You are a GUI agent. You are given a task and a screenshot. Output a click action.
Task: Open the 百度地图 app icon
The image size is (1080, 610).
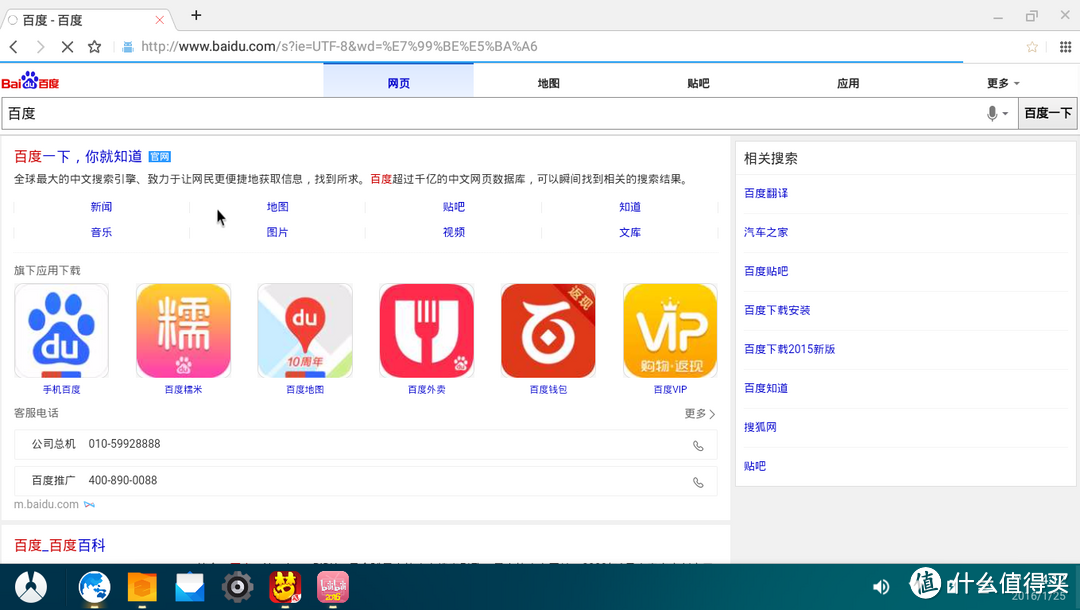(305, 331)
